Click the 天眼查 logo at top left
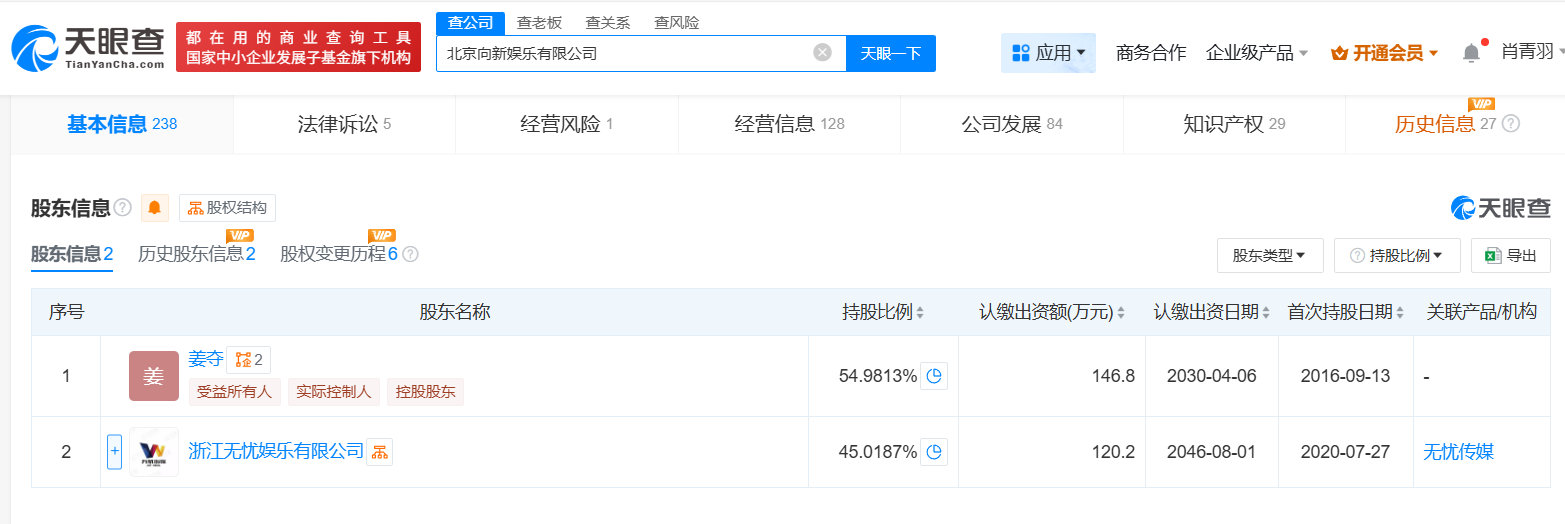The image size is (1565, 524). pyautogui.click(x=88, y=47)
